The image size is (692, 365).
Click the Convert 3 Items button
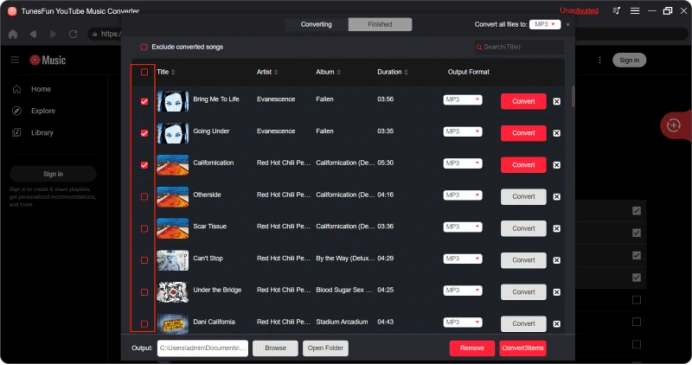(x=523, y=348)
